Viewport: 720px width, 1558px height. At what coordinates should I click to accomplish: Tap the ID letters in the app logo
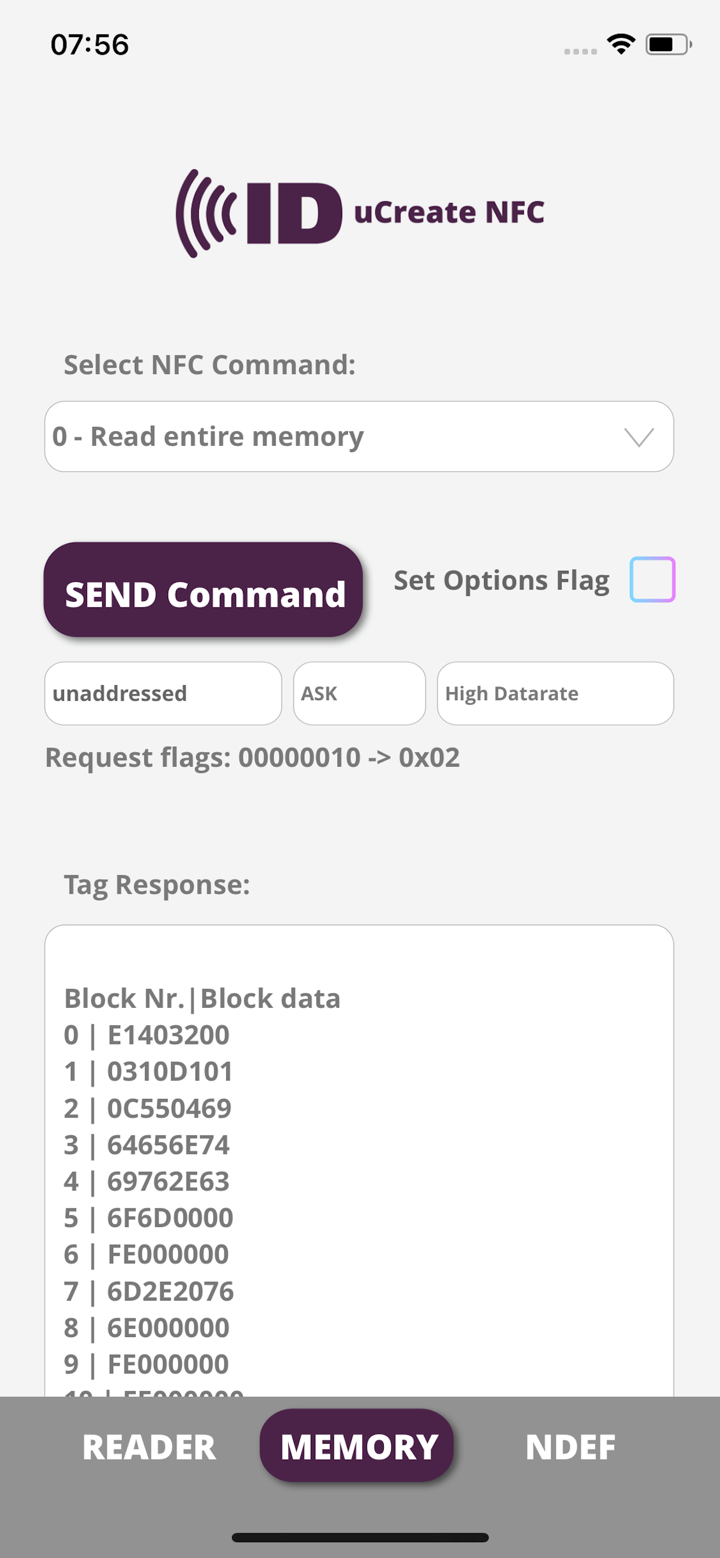(295, 210)
